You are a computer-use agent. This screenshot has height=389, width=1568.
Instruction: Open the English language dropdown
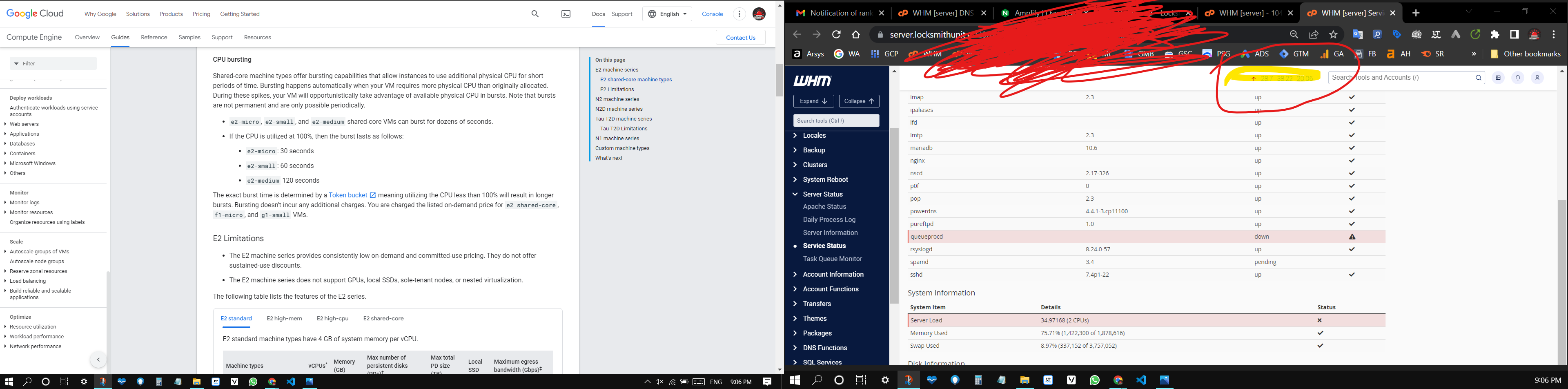pyautogui.click(x=667, y=14)
